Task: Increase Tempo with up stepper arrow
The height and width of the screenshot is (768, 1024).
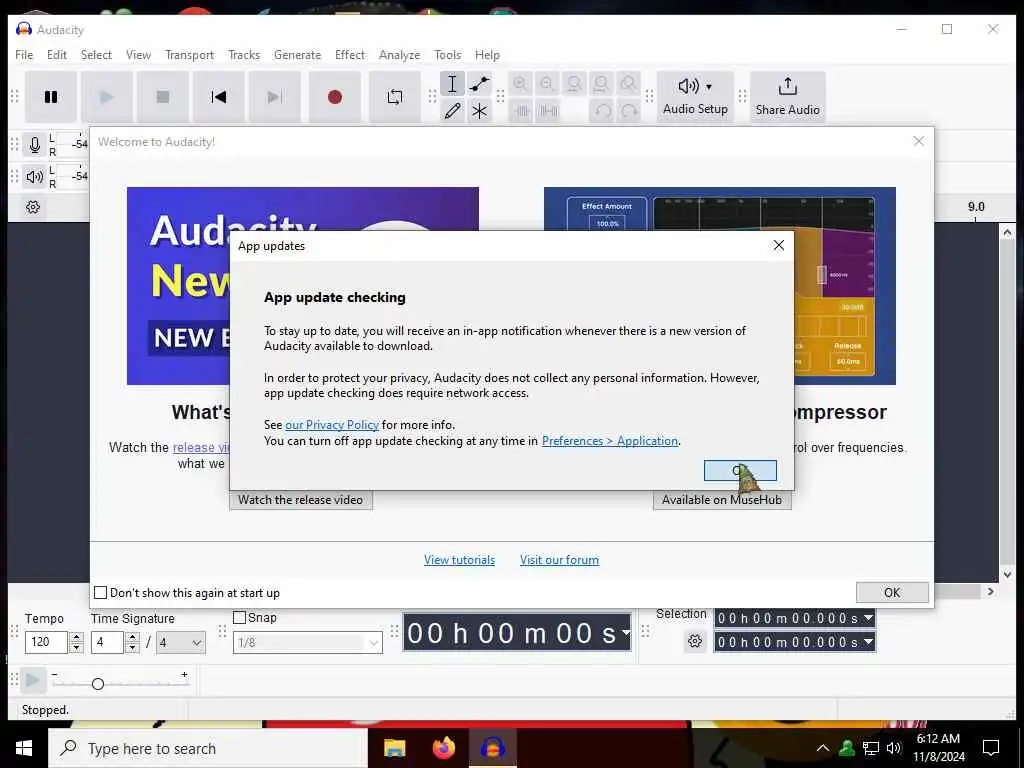Action: coord(76,637)
